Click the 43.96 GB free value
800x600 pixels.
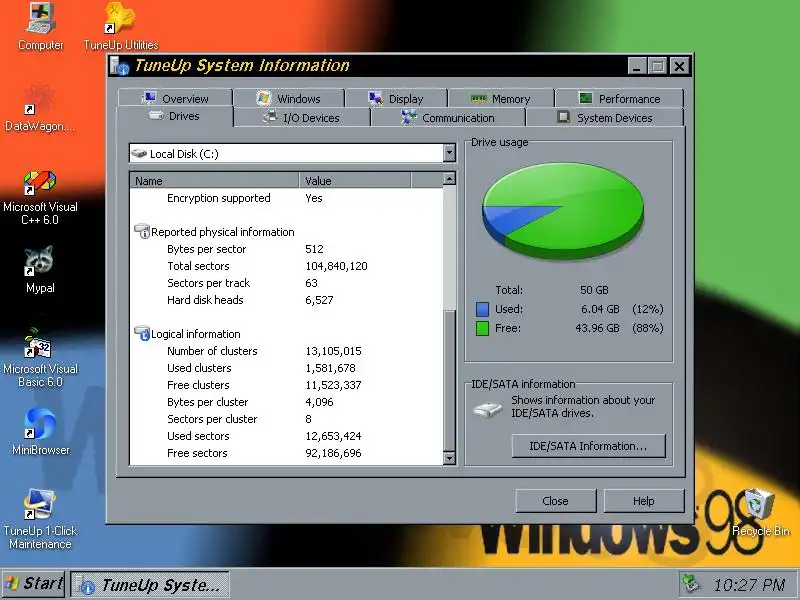pos(597,328)
